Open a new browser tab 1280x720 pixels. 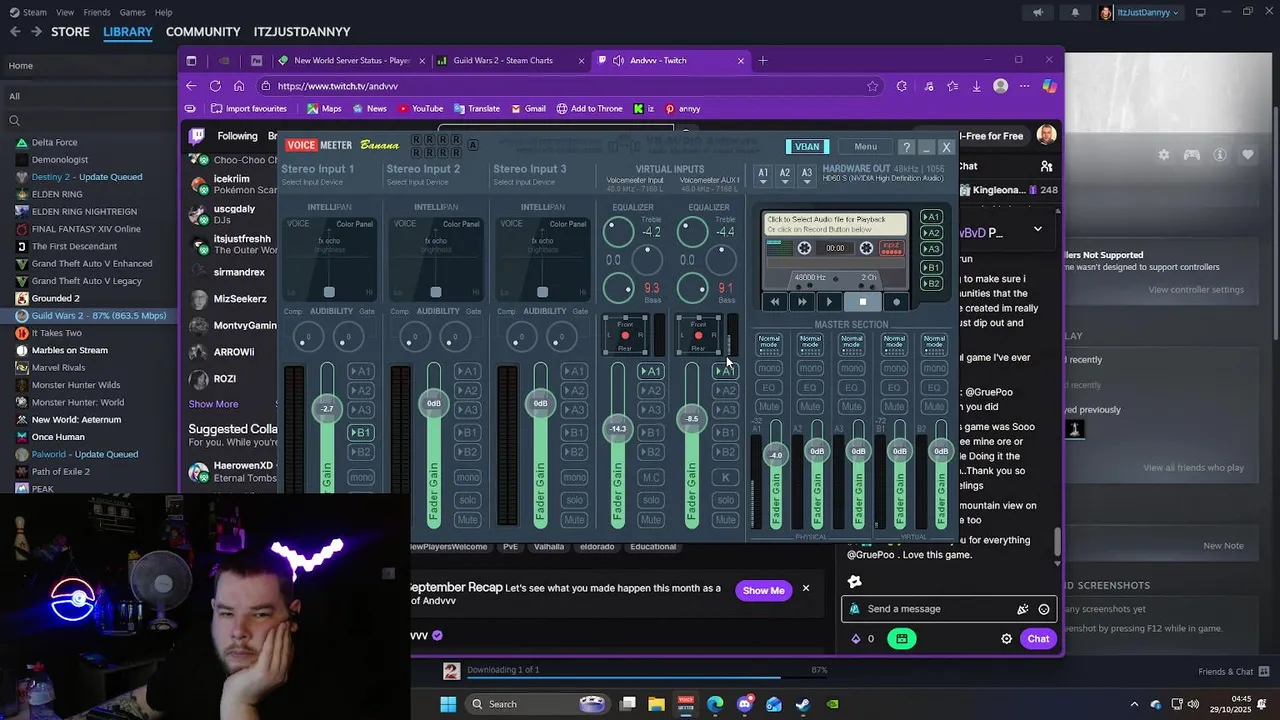pos(763,60)
